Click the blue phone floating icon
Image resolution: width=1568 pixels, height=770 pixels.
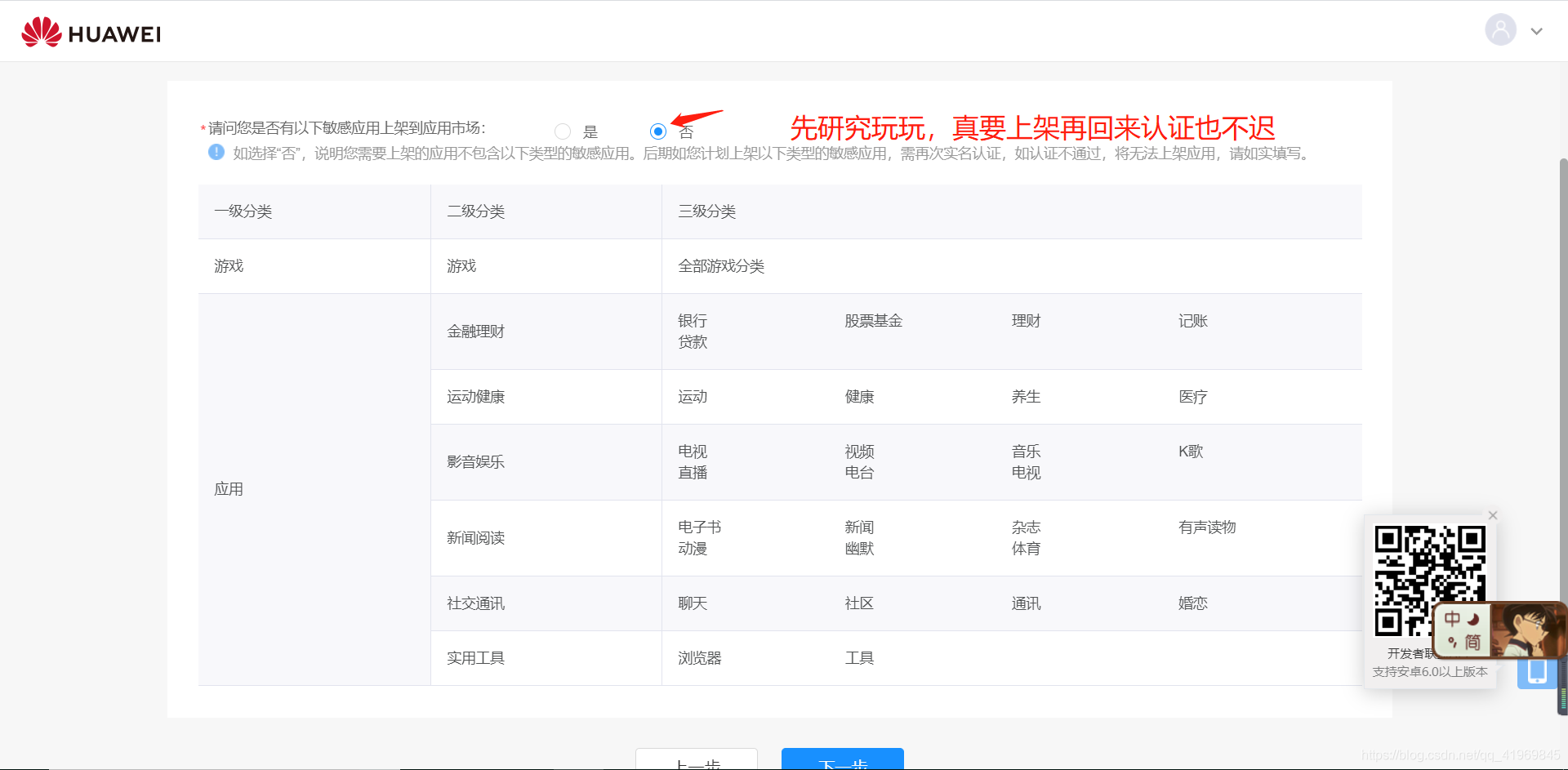(1537, 671)
